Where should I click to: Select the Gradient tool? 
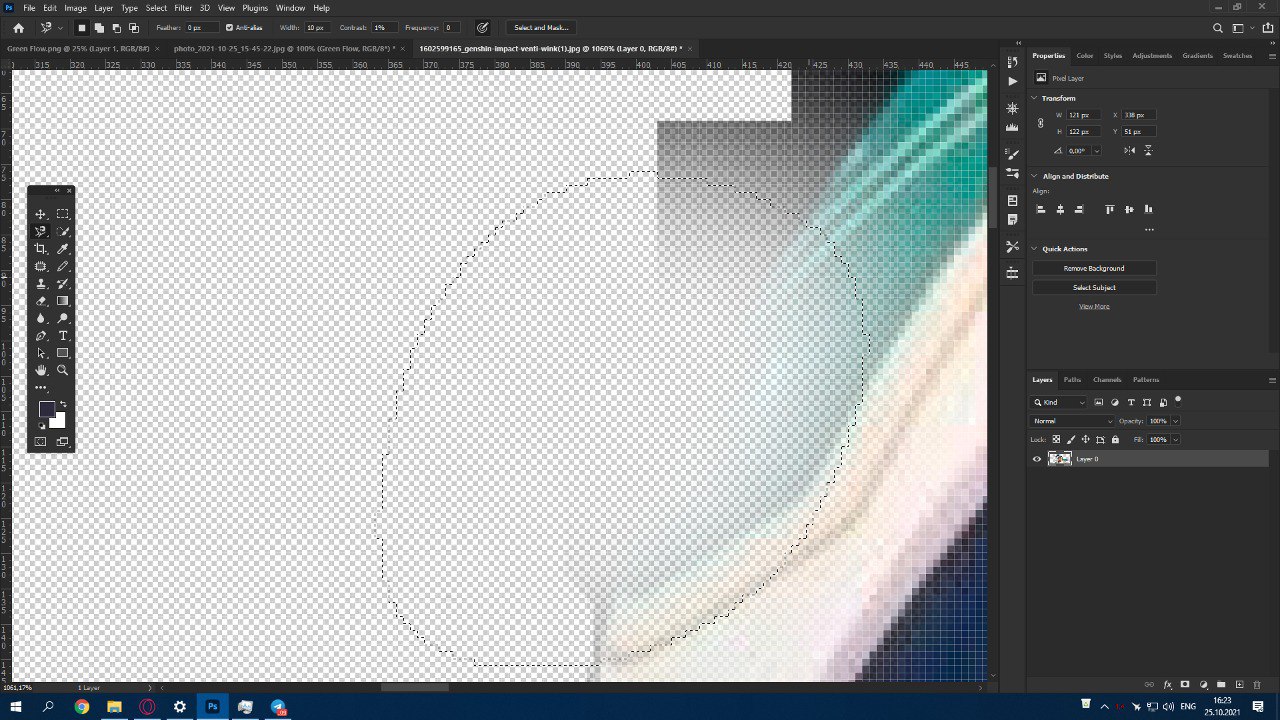63,301
